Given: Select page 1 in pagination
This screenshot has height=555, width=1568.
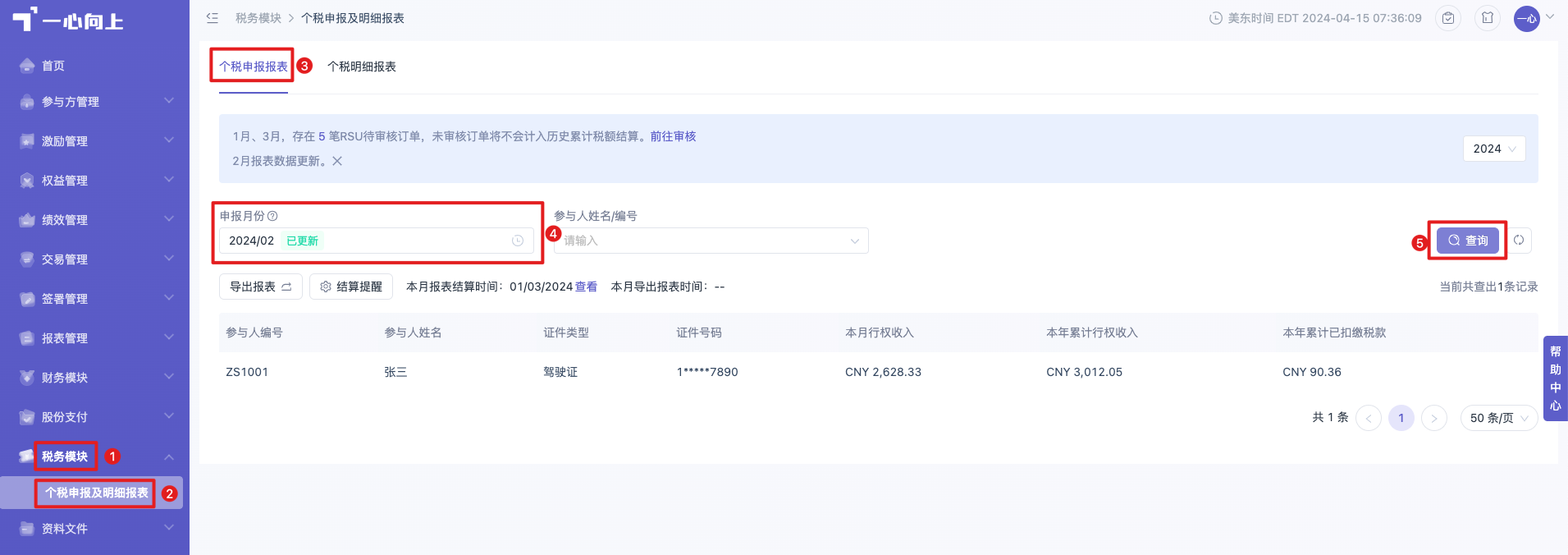Looking at the screenshot, I should pyautogui.click(x=1401, y=418).
